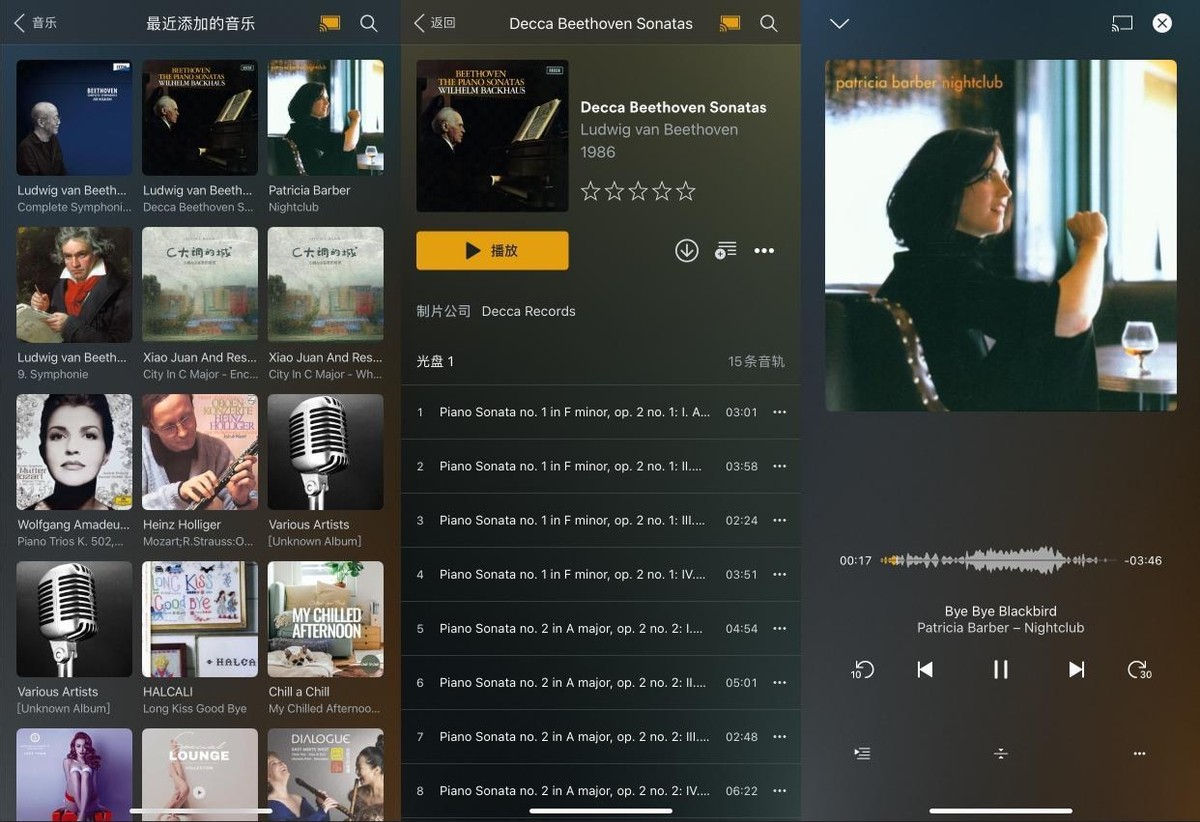This screenshot has height=822, width=1200.
Task: Select track 4 Piano Sonata no. 1: IV
Action: click(x=600, y=574)
